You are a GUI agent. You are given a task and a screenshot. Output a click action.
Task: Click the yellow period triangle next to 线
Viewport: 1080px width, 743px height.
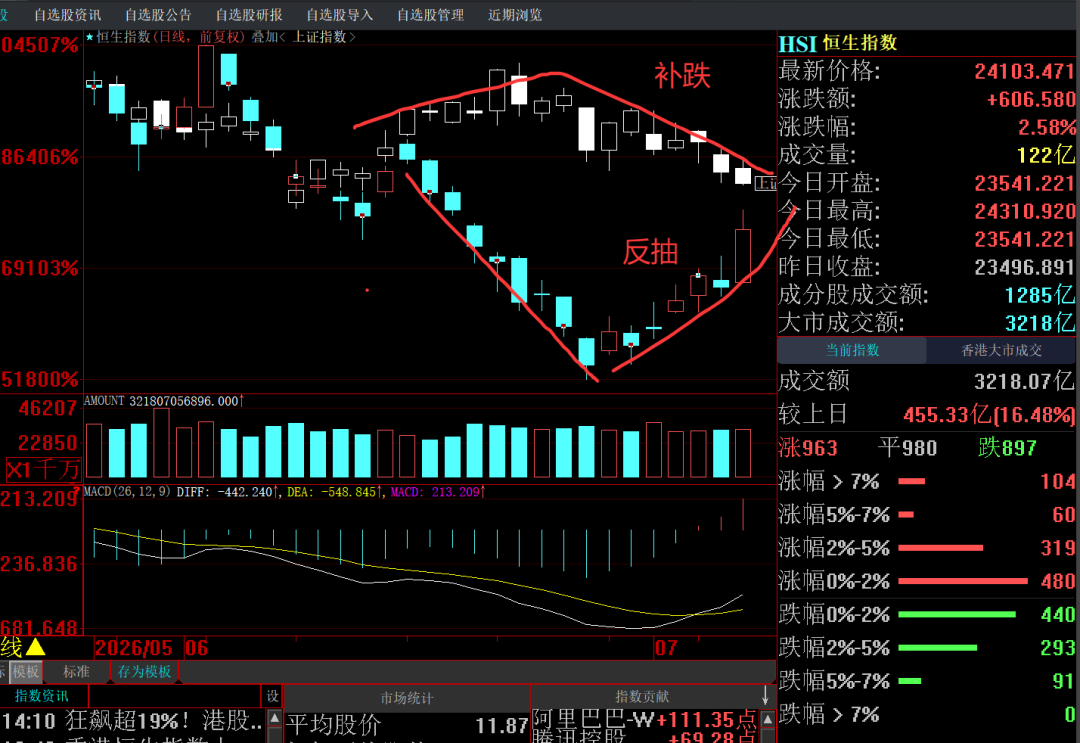click(x=35, y=647)
